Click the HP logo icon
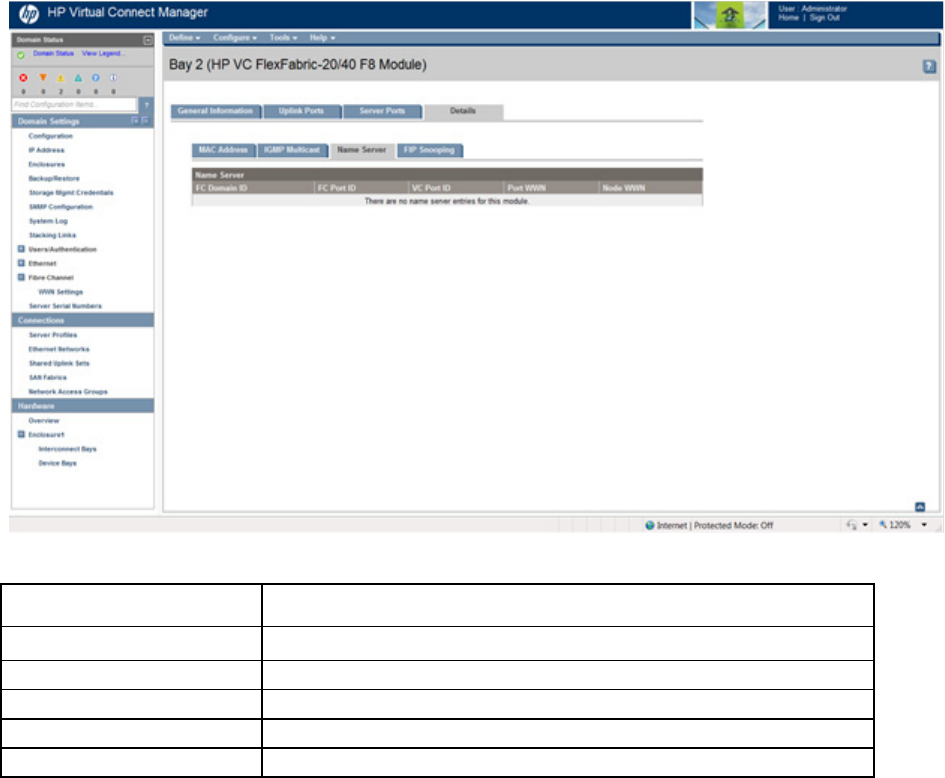 [28, 13]
